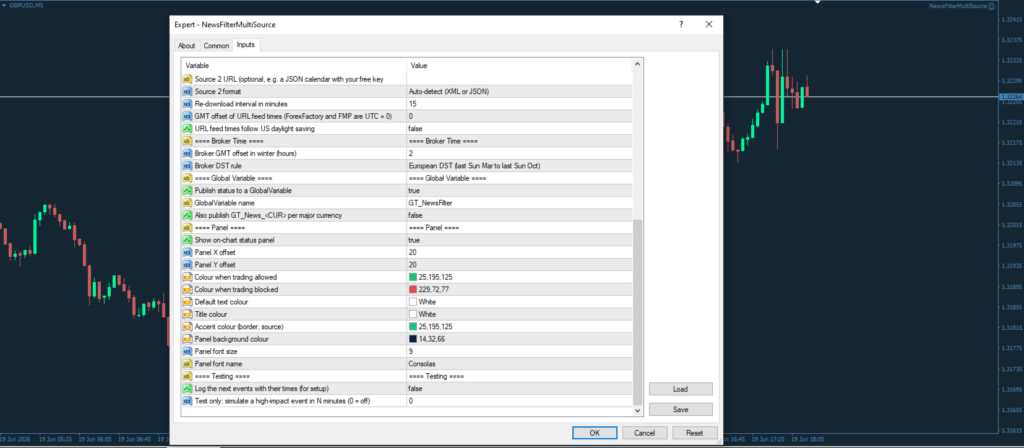
Task: Click the icon beside Panel background colour
Action: tap(187, 339)
